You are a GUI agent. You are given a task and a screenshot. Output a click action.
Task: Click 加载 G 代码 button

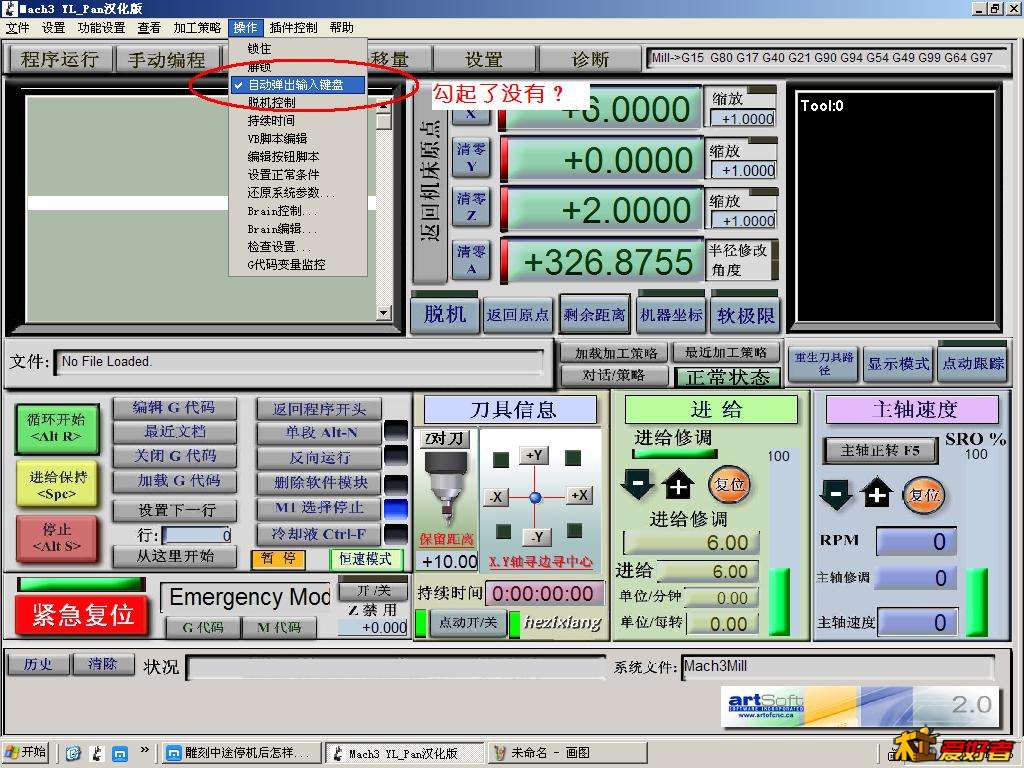click(x=174, y=481)
